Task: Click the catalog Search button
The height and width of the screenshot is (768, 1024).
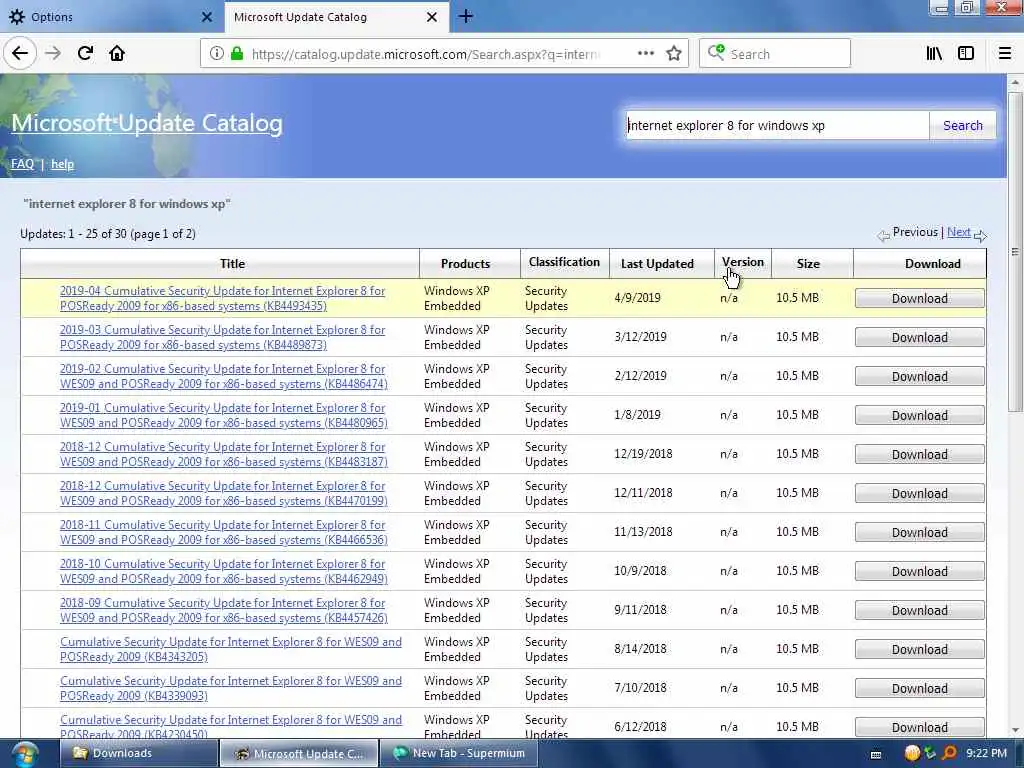Action: 962,125
